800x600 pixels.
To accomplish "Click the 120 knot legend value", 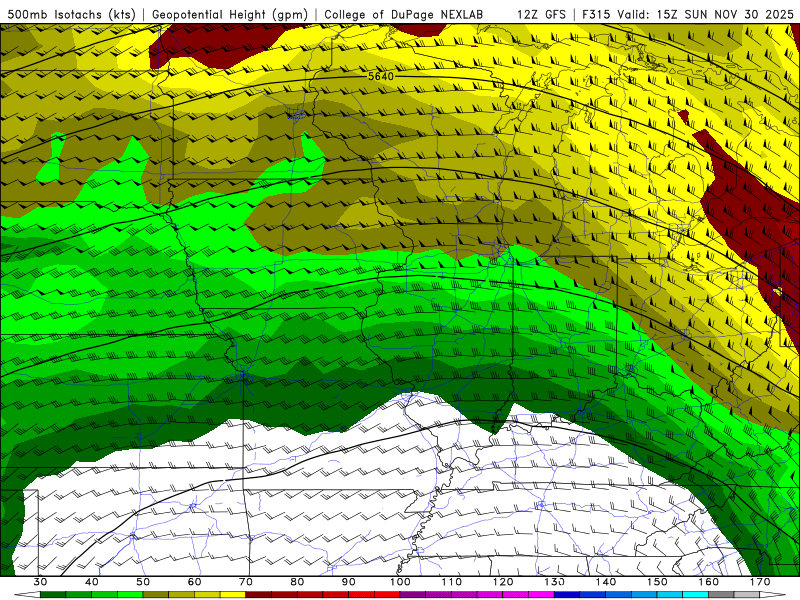I will (x=503, y=582).
